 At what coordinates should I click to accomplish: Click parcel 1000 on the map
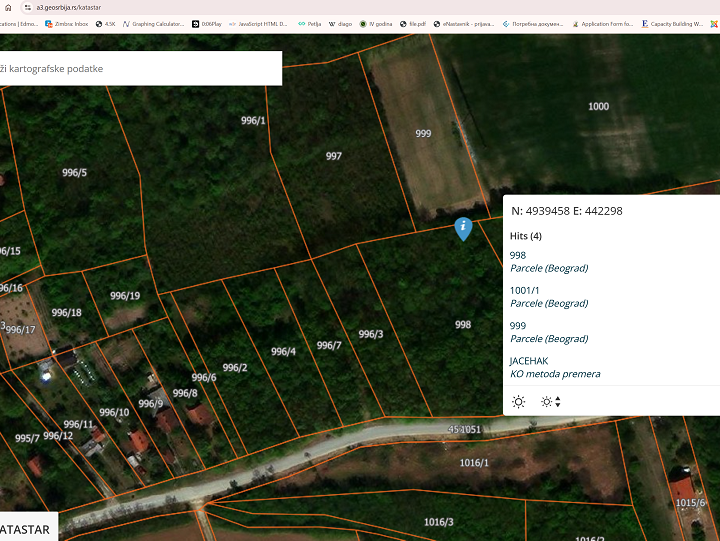[x=598, y=107]
